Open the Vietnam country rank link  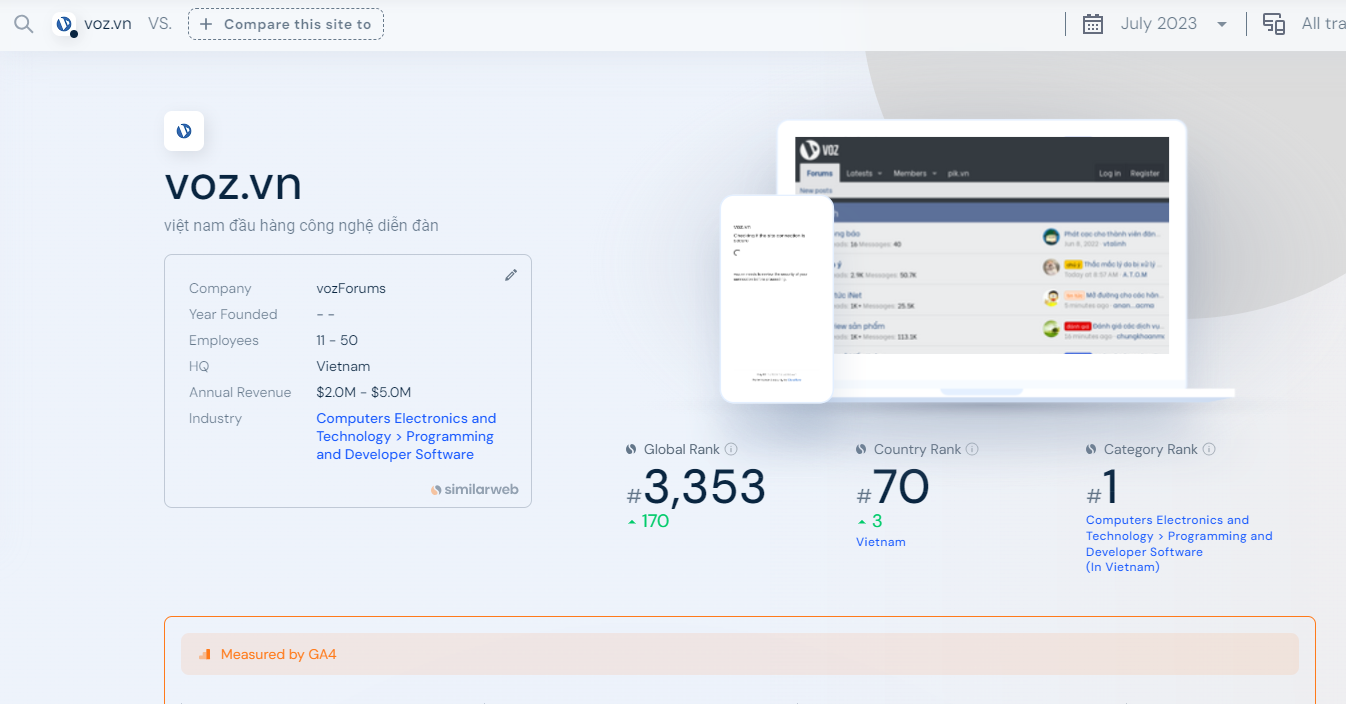pos(880,542)
